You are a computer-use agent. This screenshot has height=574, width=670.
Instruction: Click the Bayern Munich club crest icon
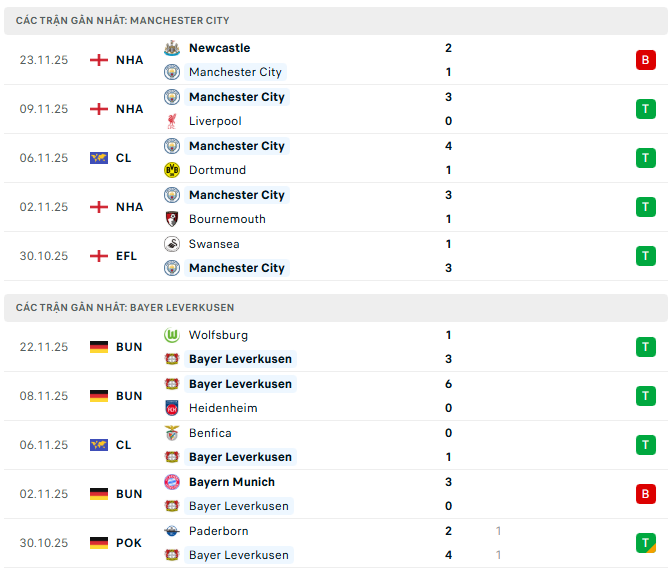point(171,482)
